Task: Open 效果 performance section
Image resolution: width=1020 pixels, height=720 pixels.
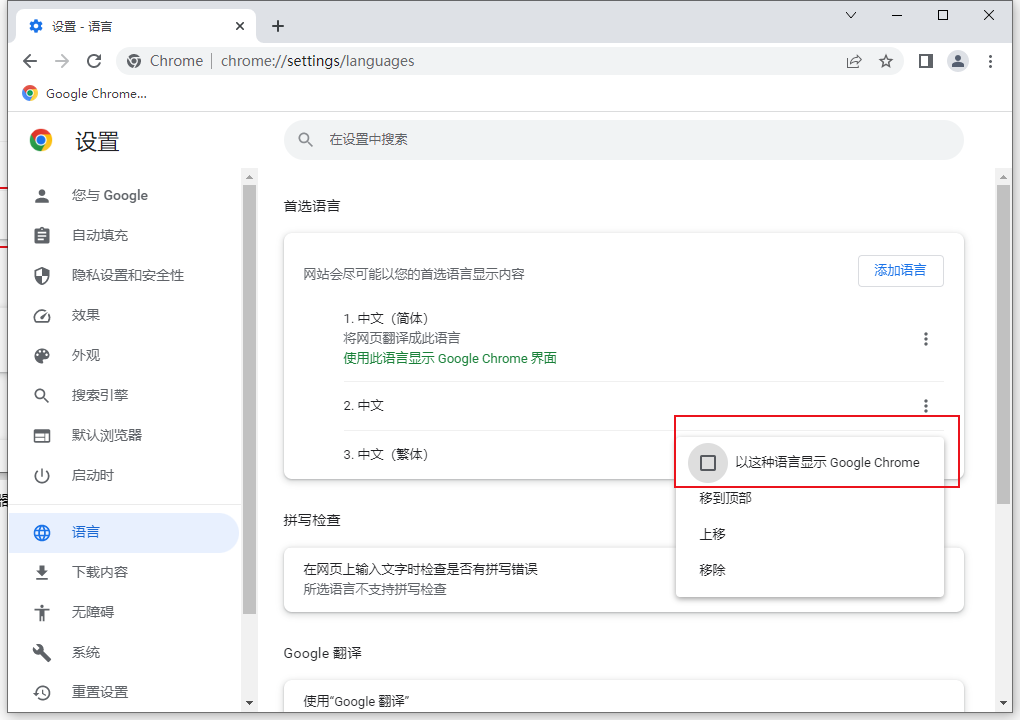Action: pos(124,315)
